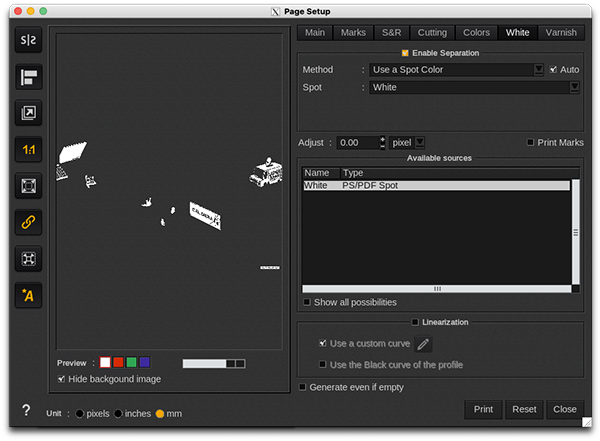600x441 pixels.
Task: Switch to the Cutting tab
Action: (432, 32)
